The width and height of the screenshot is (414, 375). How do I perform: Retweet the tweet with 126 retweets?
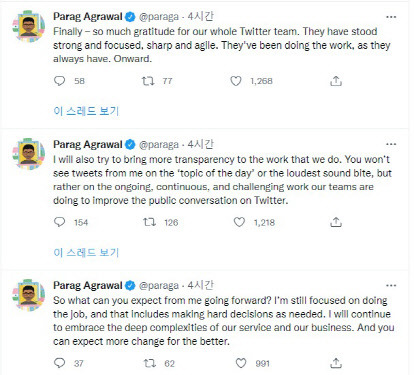(149, 222)
